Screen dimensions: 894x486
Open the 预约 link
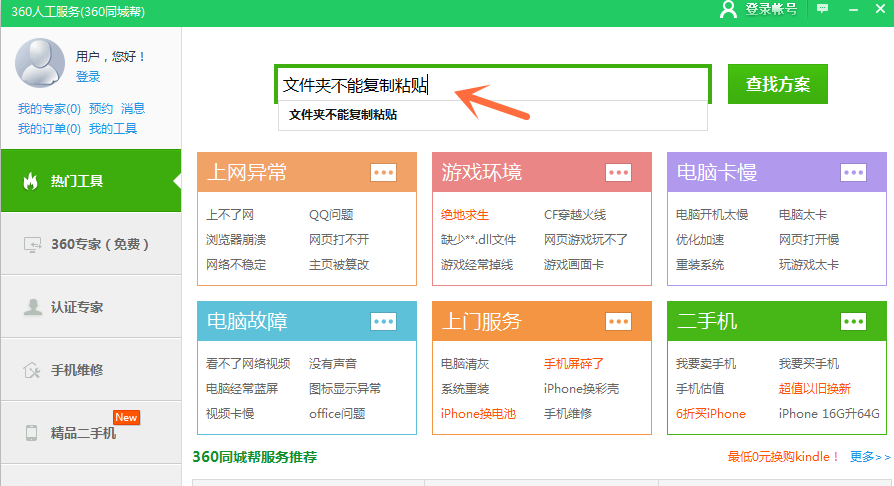tap(101, 108)
